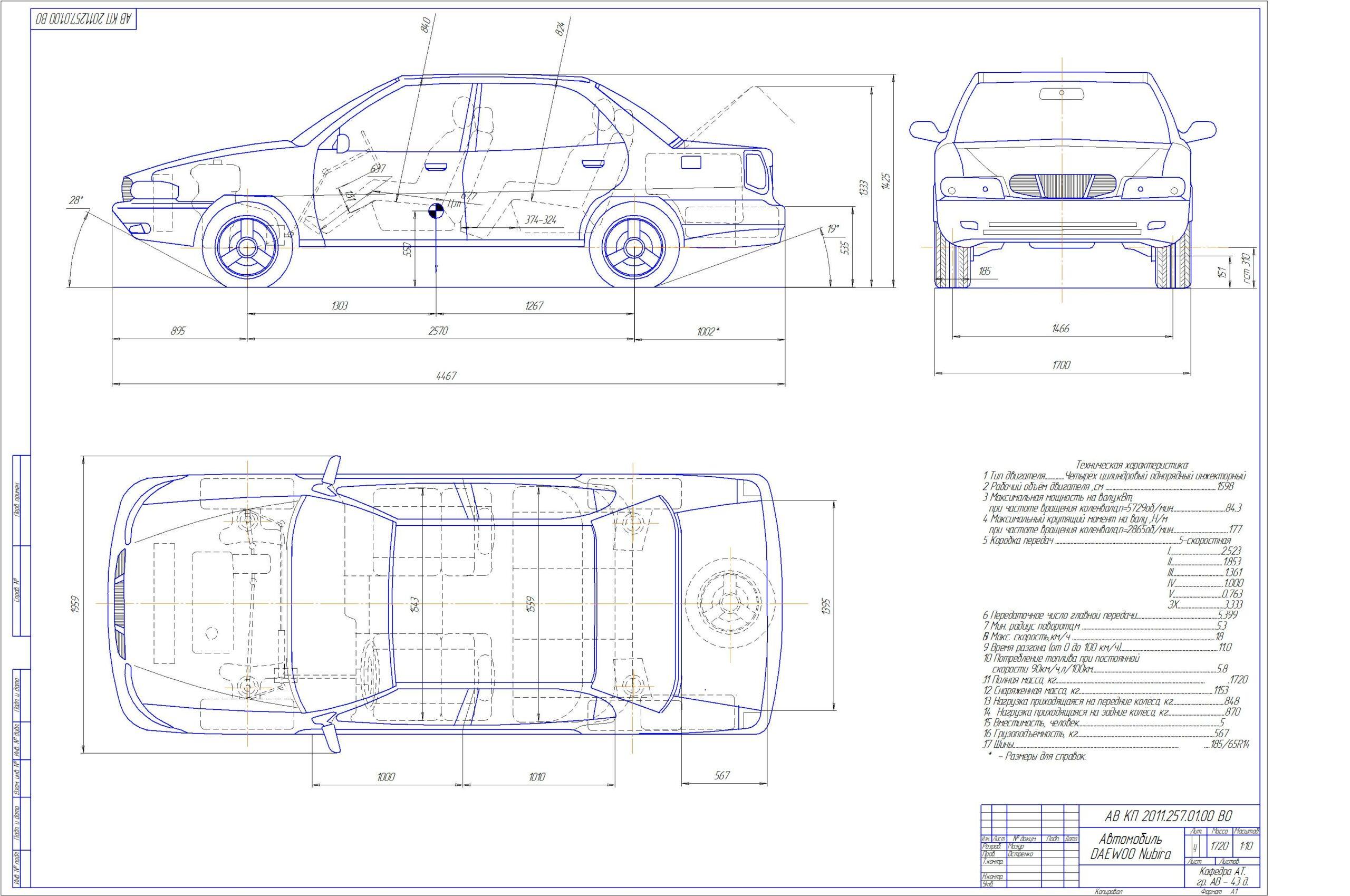Viewport: 1350px width, 896px height.
Task: Click the 19° departure angle label
Action: pos(833,228)
